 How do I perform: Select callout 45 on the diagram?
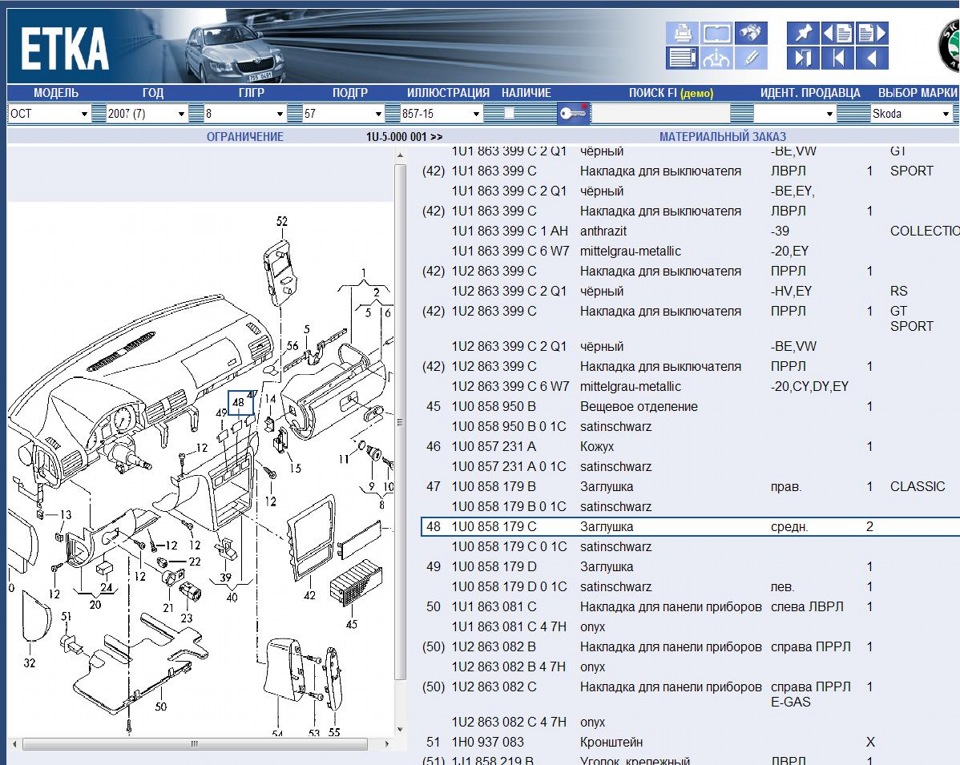pyautogui.click(x=351, y=624)
